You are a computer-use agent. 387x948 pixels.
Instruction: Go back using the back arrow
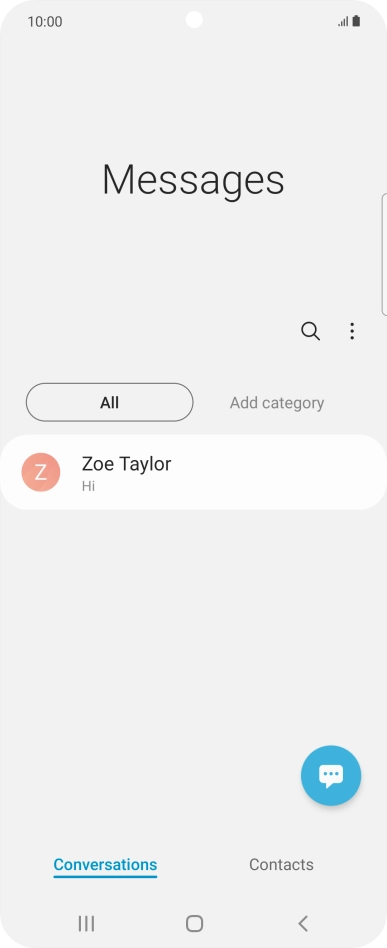pyautogui.click(x=303, y=923)
